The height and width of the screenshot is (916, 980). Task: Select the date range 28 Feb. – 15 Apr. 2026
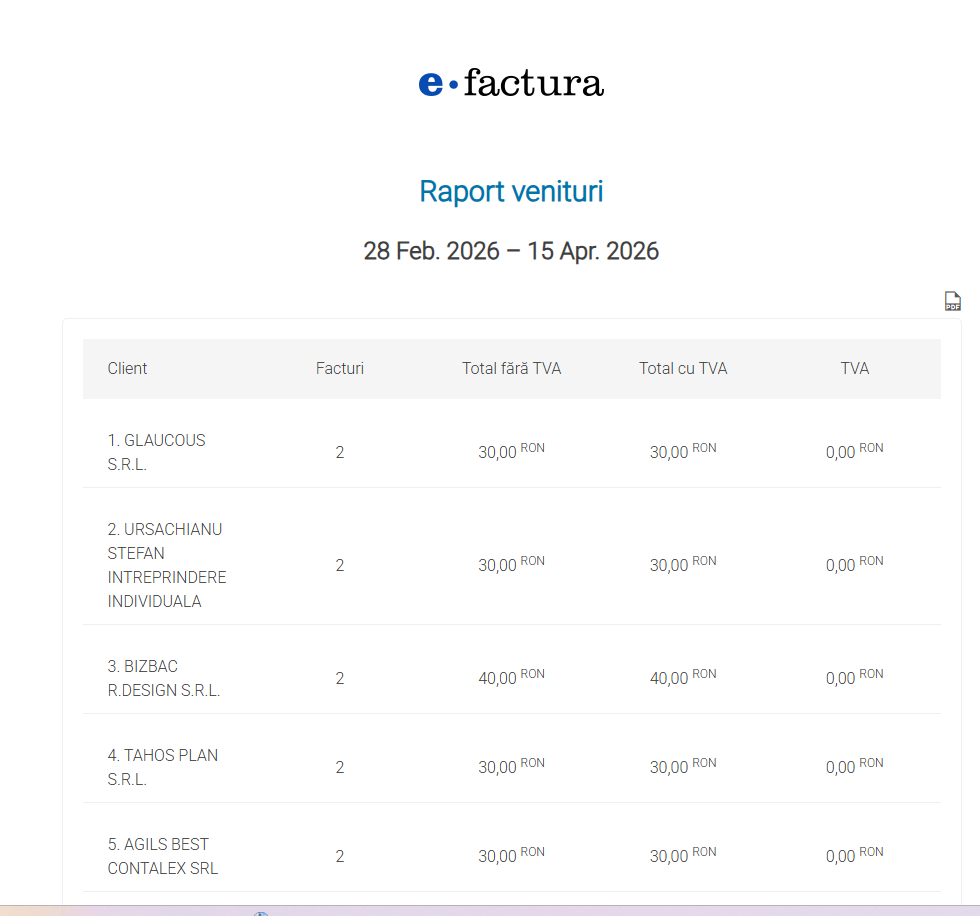coord(511,251)
